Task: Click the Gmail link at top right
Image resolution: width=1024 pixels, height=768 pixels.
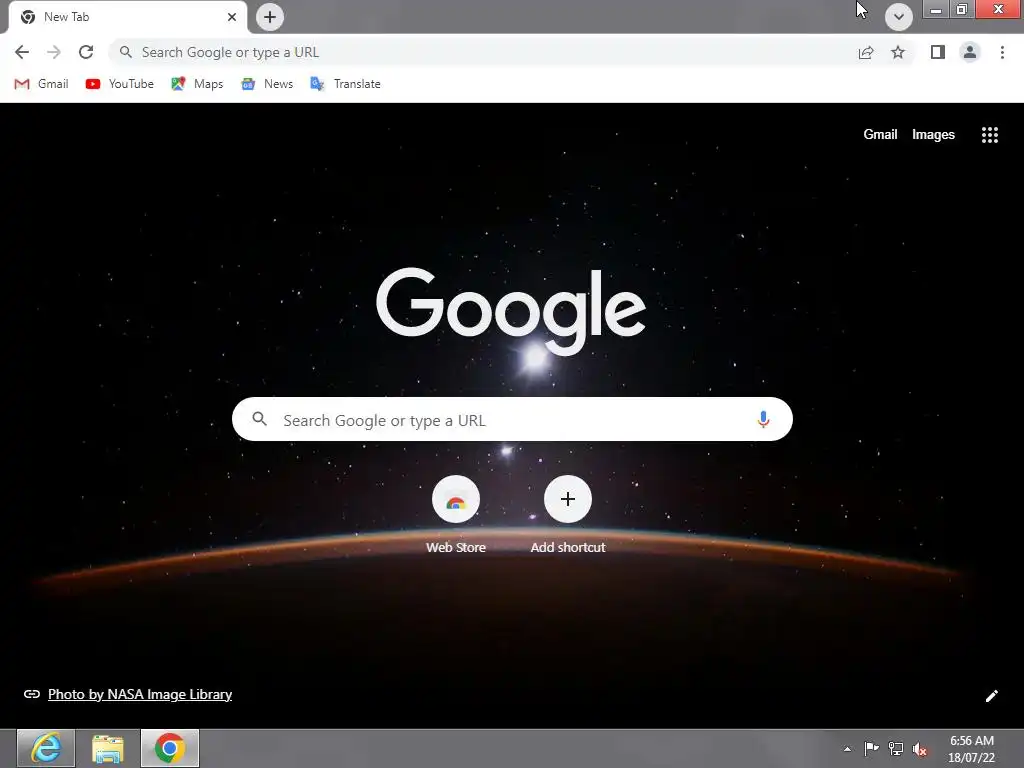Action: (880, 135)
